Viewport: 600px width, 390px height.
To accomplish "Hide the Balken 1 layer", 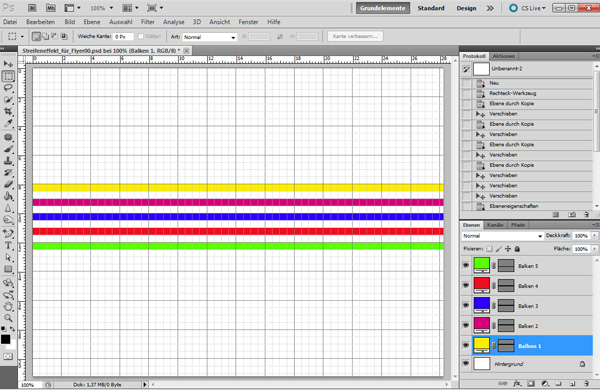I will [x=466, y=345].
